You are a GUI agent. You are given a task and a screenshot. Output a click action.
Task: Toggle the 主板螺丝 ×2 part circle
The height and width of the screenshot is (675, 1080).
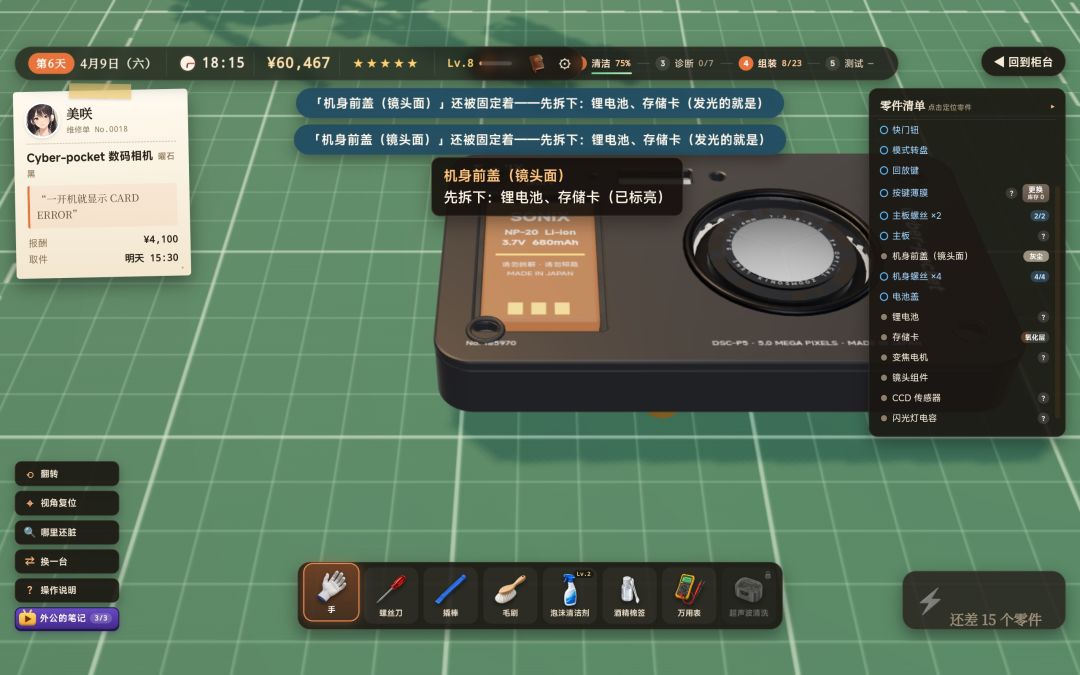click(x=884, y=216)
